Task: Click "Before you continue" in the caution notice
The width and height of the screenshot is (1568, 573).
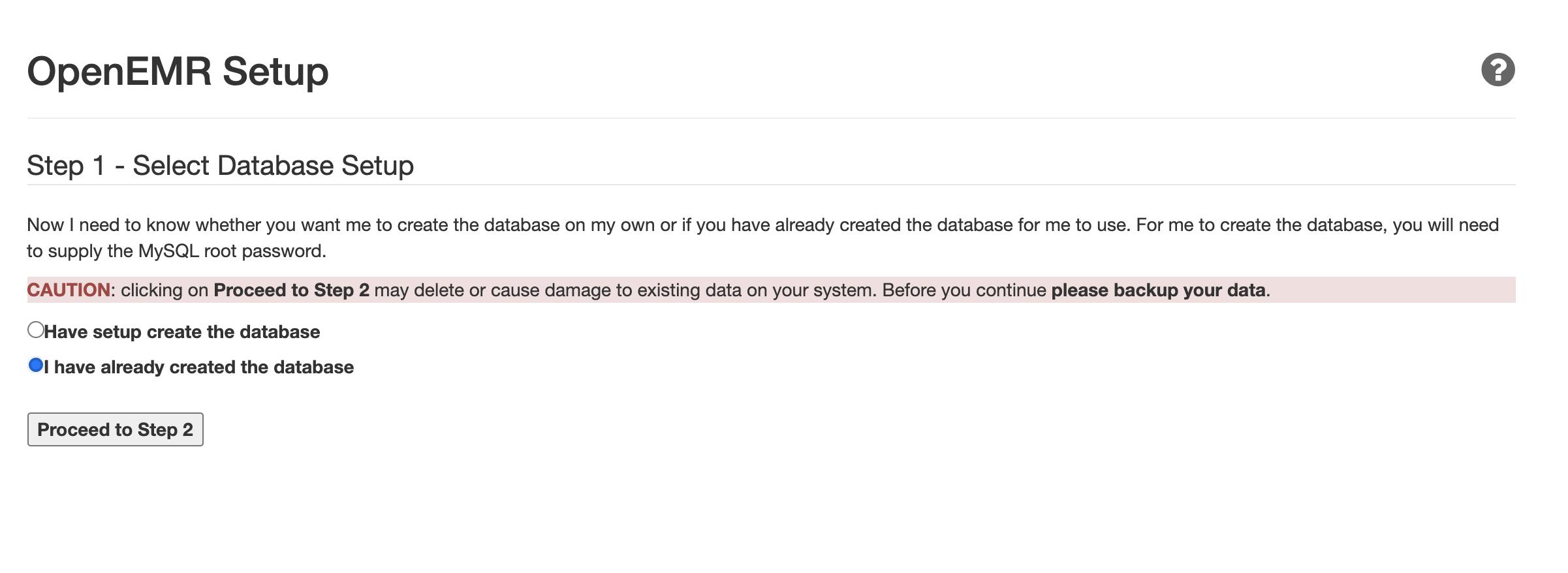Action: pyautogui.click(x=964, y=290)
